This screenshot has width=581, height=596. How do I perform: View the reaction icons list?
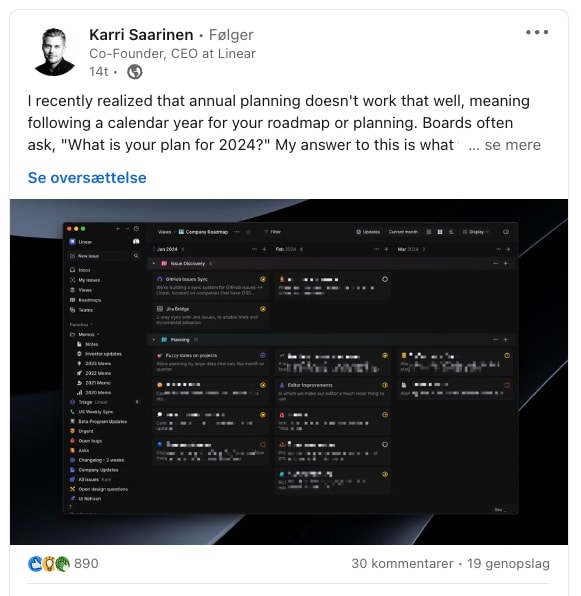49,563
